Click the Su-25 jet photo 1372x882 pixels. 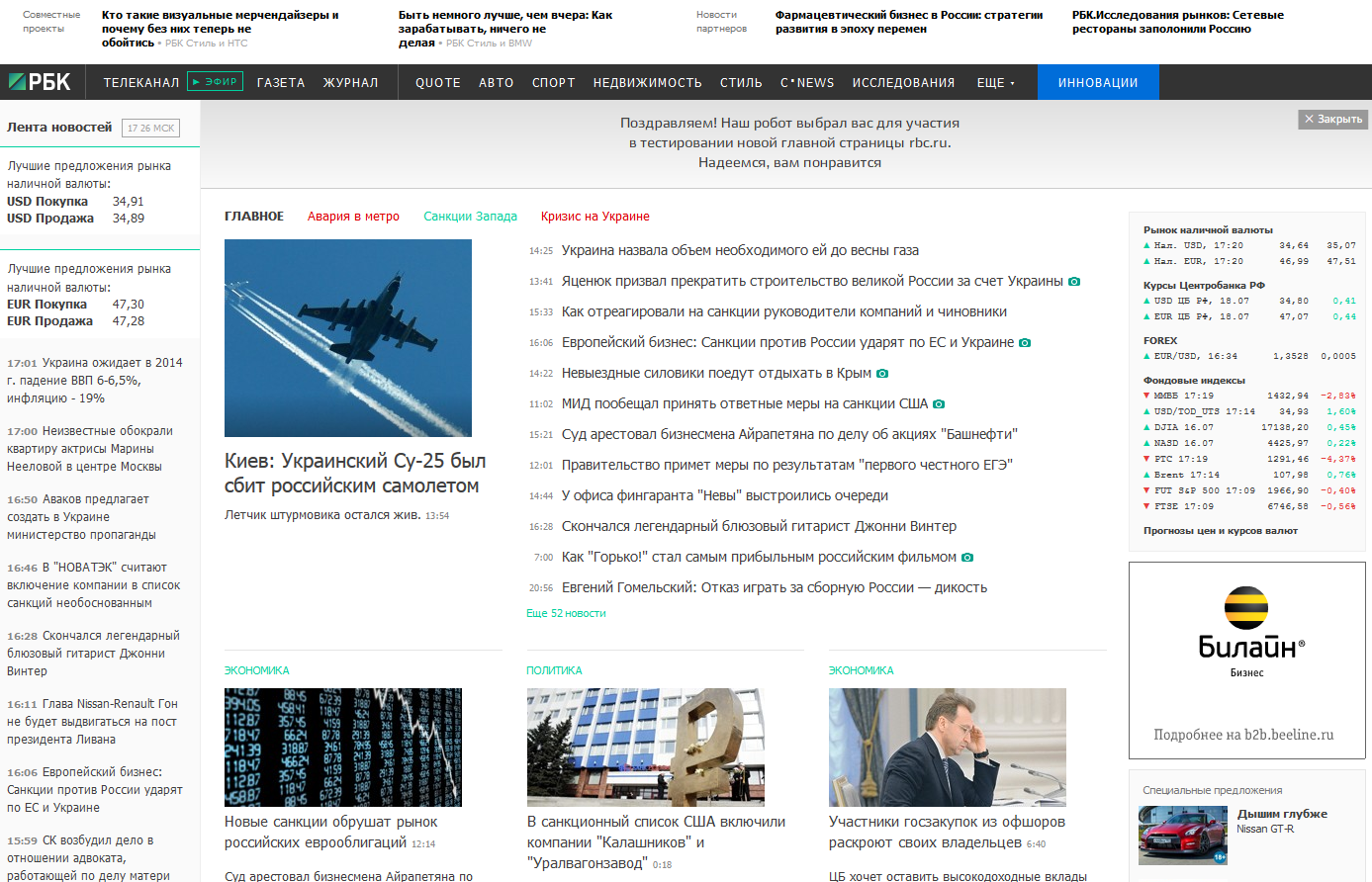(347, 338)
